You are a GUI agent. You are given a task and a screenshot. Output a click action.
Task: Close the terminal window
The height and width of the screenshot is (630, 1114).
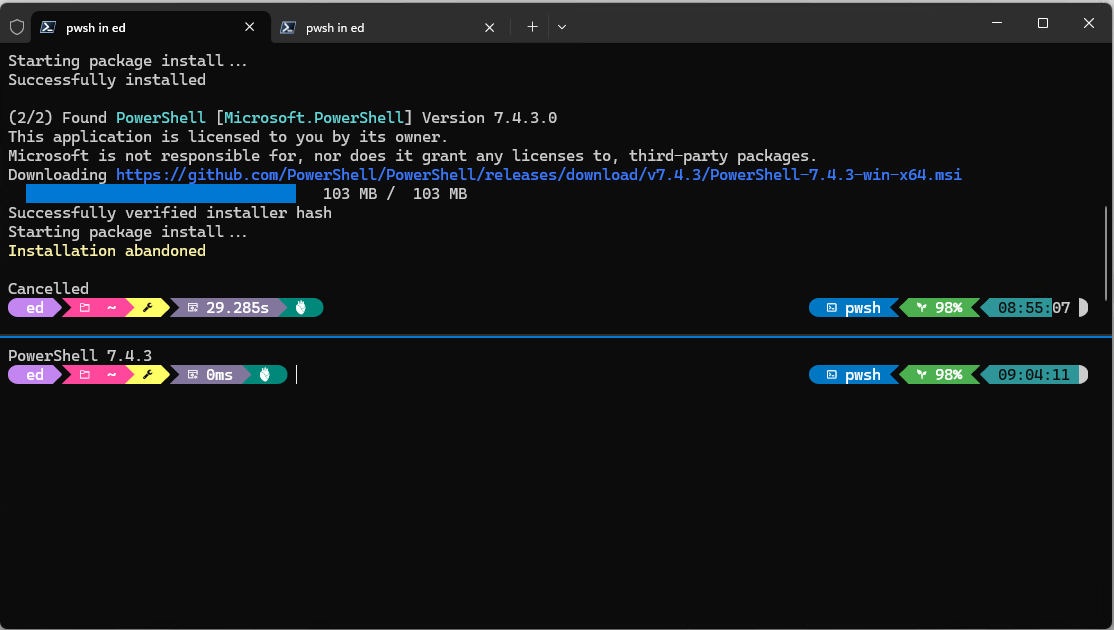pyautogui.click(x=1088, y=23)
